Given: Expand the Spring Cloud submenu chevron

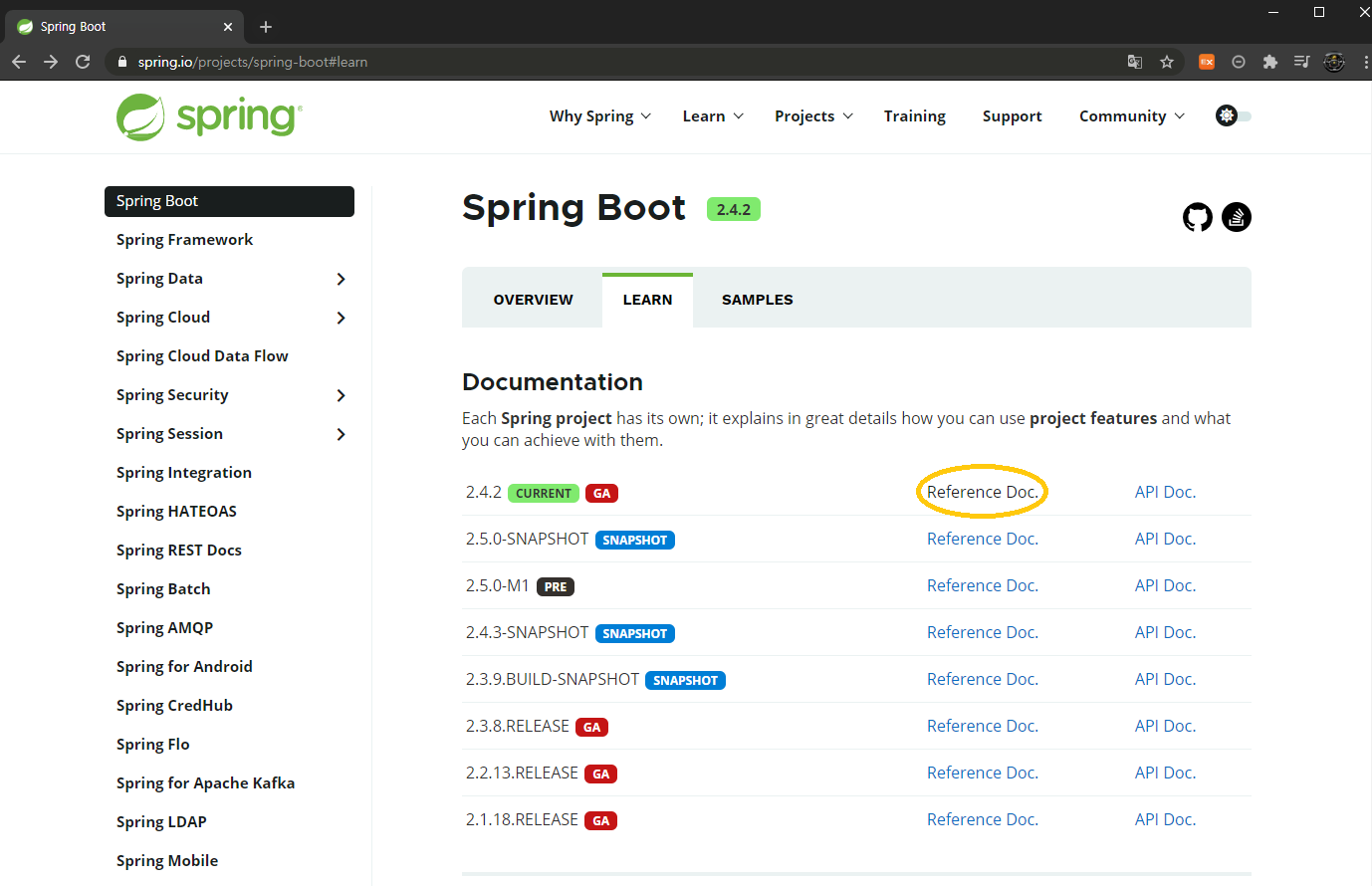Looking at the screenshot, I should (x=341, y=318).
